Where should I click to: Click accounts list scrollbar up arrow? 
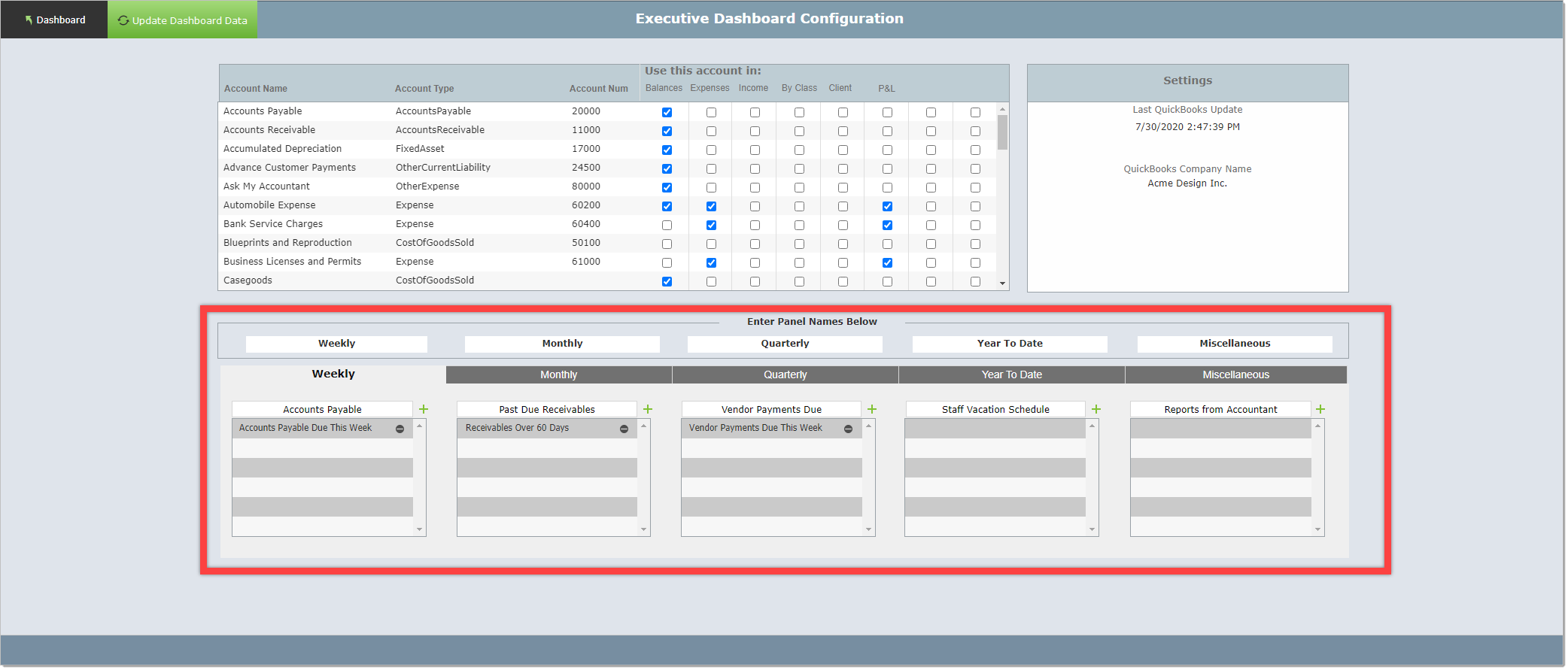[x=1002, y=109]
